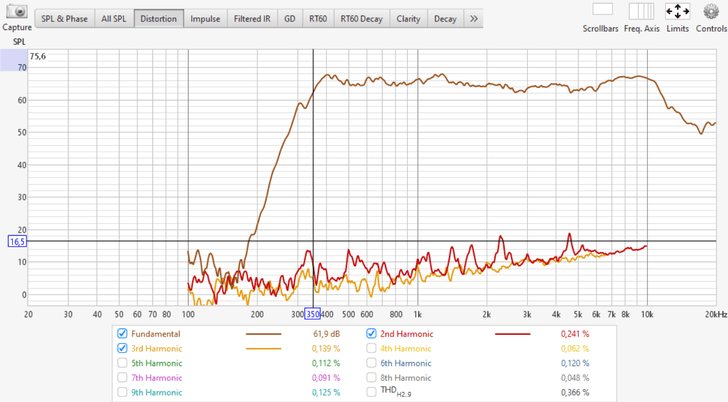Uncheck the Fundamental trace checkbox

tap(122, 333)
